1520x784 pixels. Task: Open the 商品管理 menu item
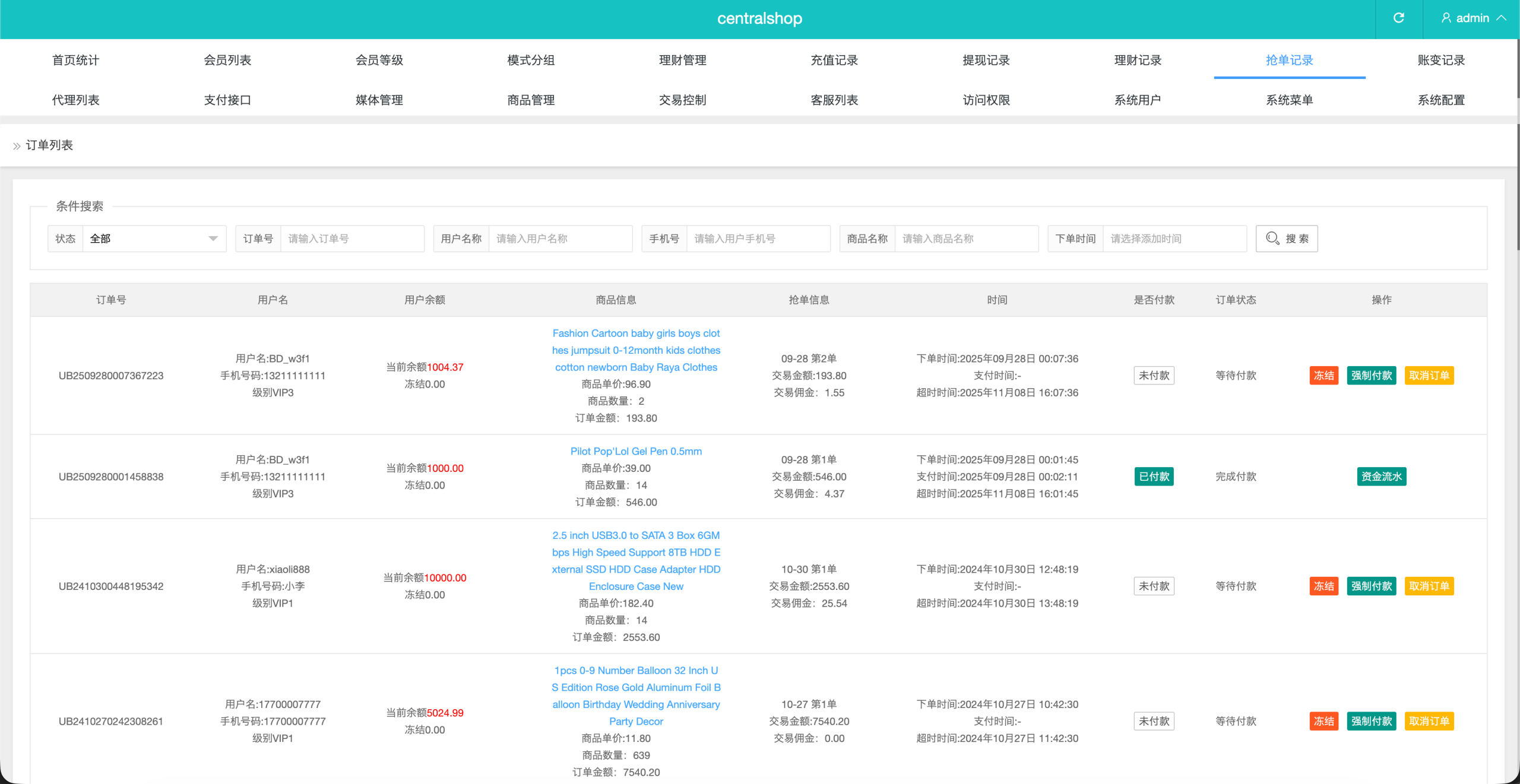coord(531,100)
